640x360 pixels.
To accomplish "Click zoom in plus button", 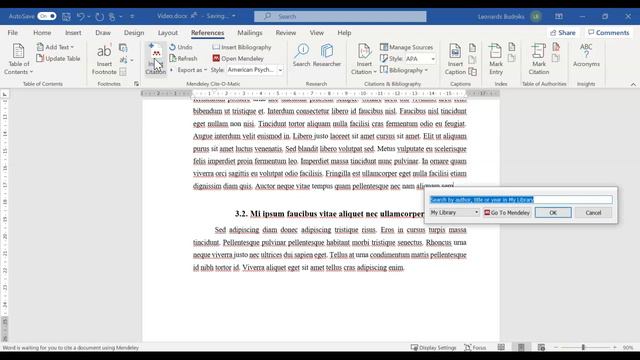I will click(x=615, y=347).
